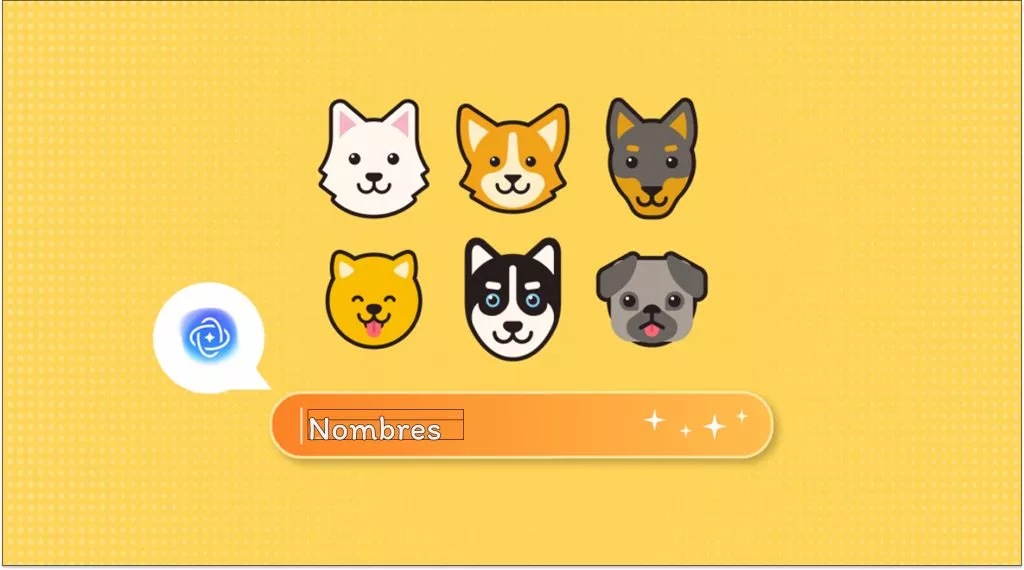Select the orange corgi dog face

point(513,158)
